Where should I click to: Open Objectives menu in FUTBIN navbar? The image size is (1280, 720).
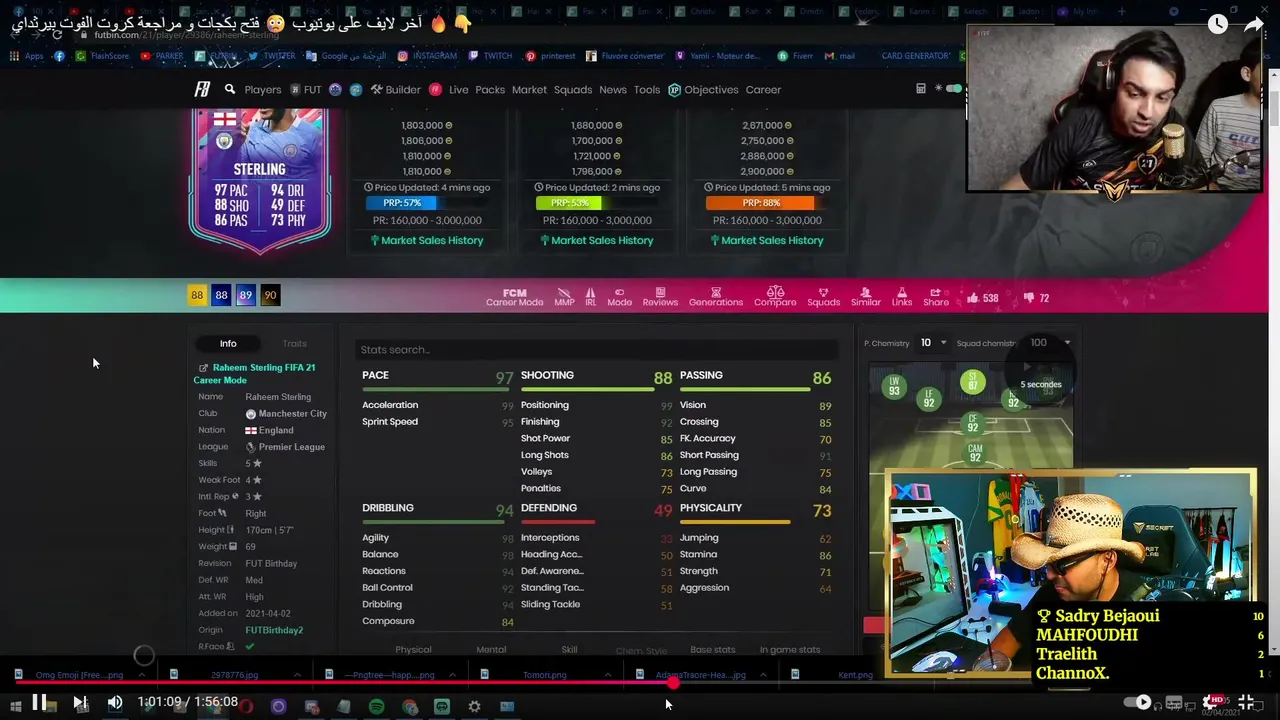click(x=703, y=90)
